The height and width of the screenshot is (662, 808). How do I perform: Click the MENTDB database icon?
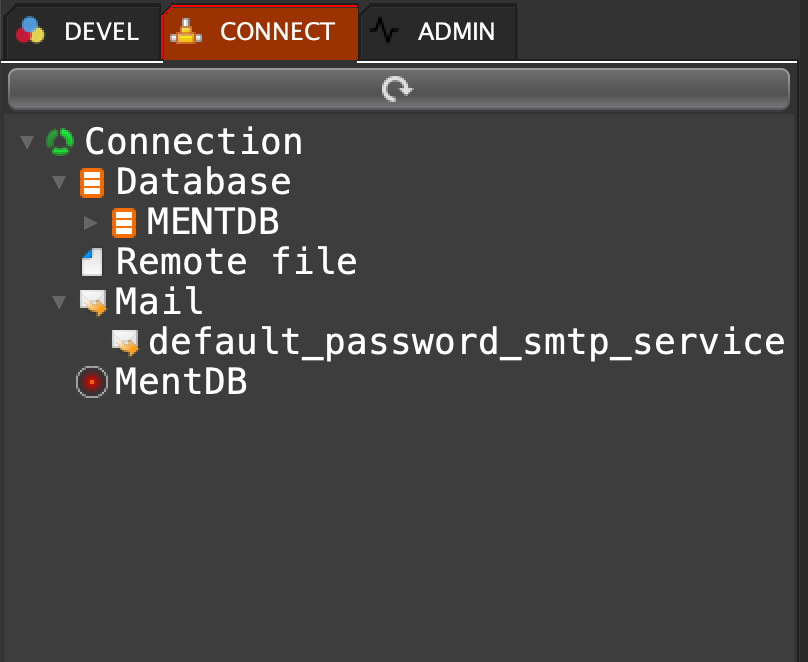pyautogui.click(x=124, y=222)
